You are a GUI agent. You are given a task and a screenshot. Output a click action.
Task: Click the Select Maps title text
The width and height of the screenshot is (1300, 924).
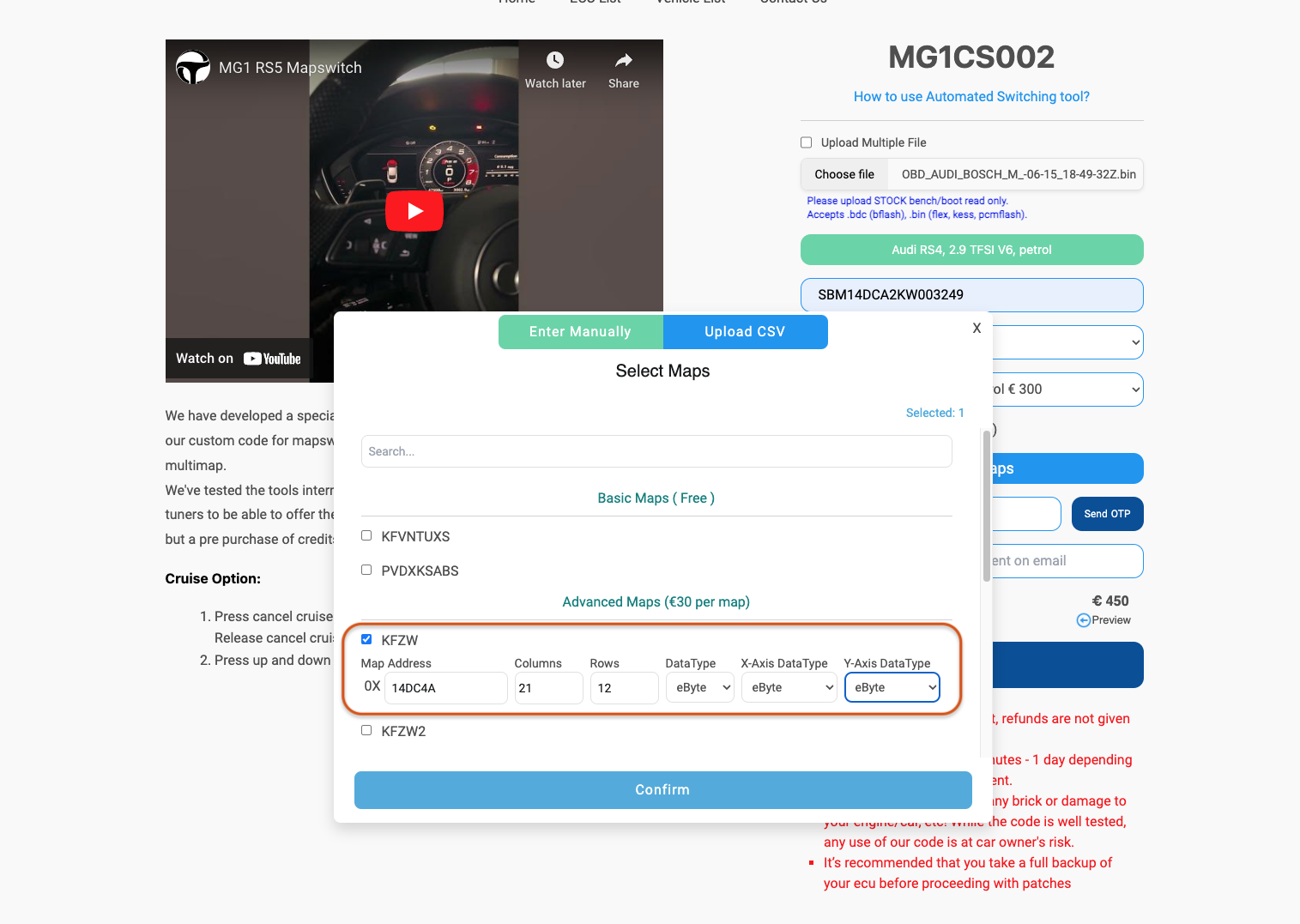pyautogui.click(x=663, y=371)
